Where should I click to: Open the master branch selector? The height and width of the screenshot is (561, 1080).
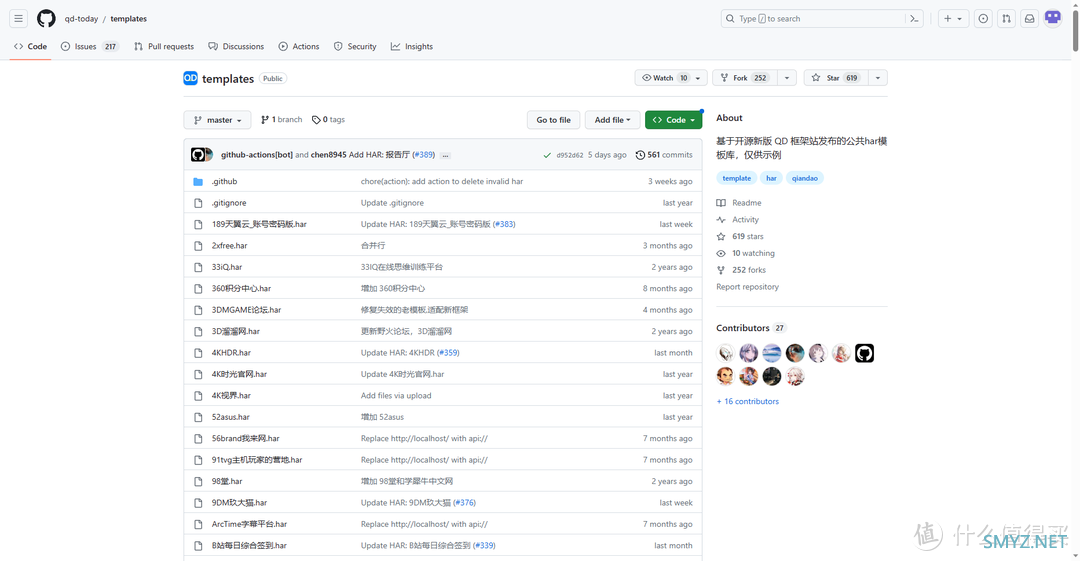coord(217,120)
